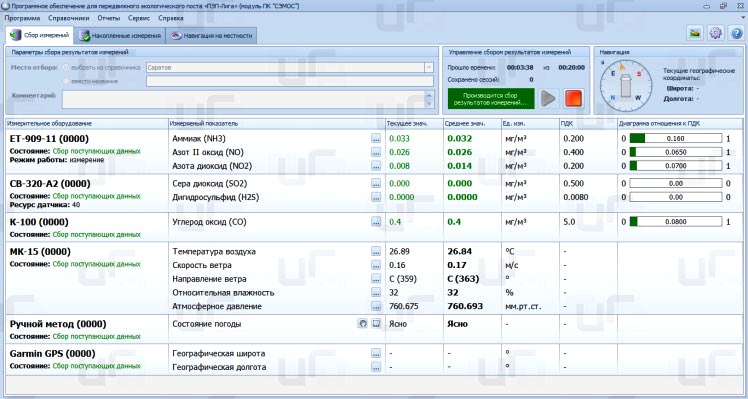This screenshot has width=748, height=399.
Task: Click the NO ПДК ratio bar 0.0650
Action: click(675, 153)
